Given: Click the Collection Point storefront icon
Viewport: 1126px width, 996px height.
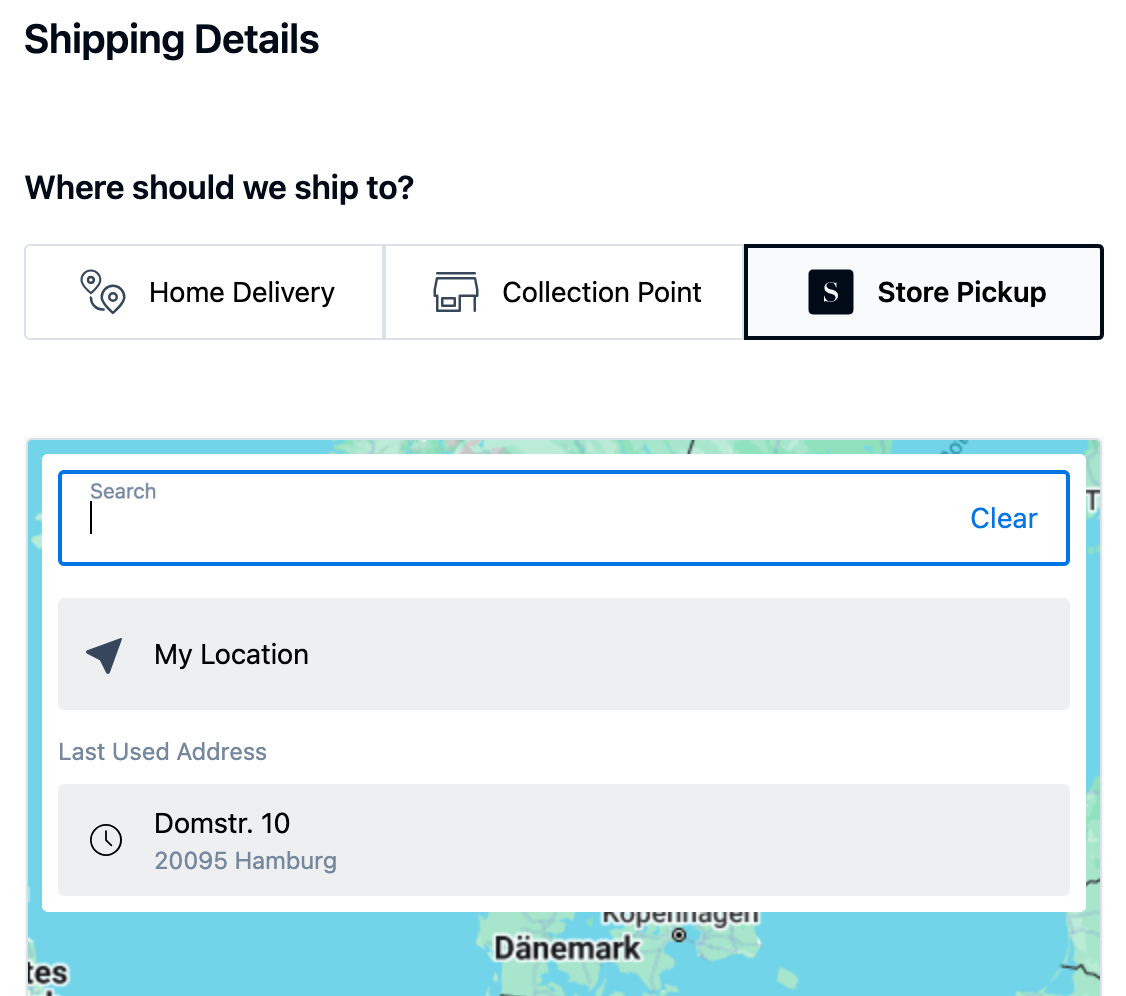Looking at the screenshot, I should click(456, 292).
